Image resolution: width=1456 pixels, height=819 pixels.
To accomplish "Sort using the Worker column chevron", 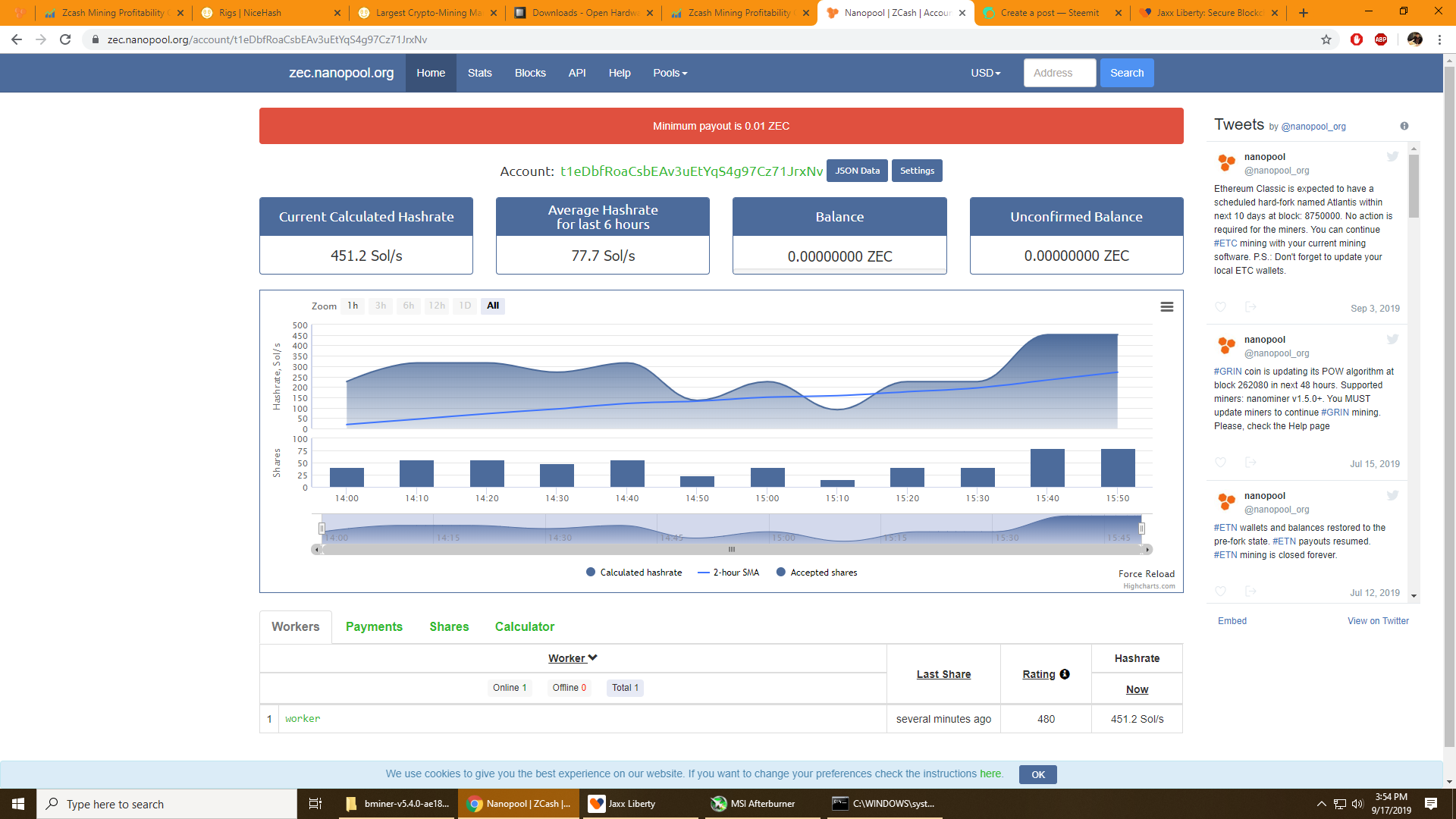I will pyautogui.click(x=592, y=657).
